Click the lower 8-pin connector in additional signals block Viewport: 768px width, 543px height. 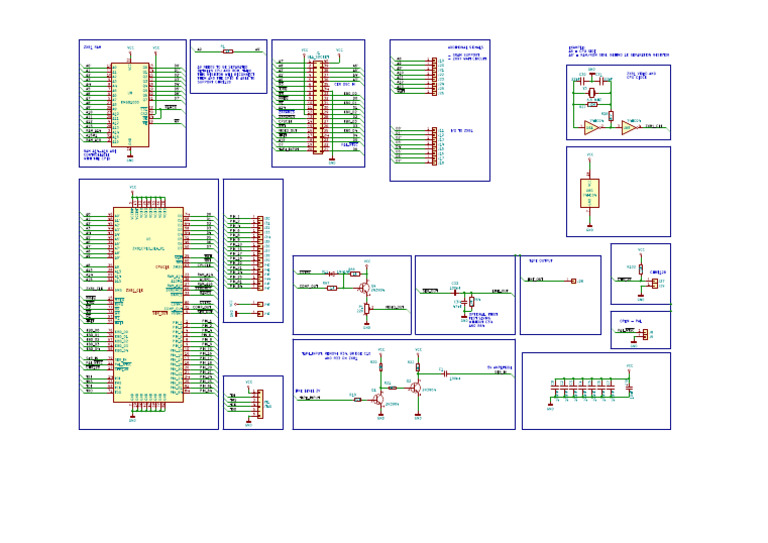(434, 146)
